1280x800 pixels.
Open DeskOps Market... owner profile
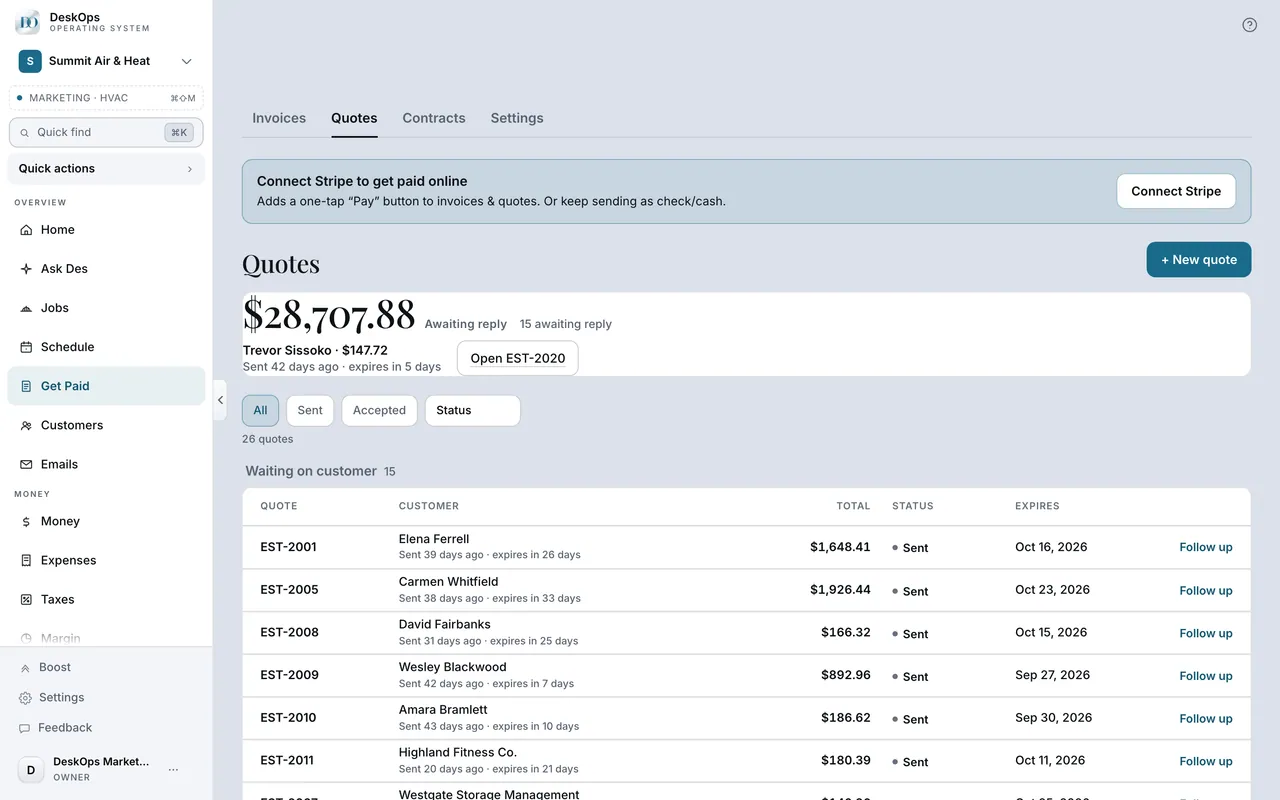point(100,769)
